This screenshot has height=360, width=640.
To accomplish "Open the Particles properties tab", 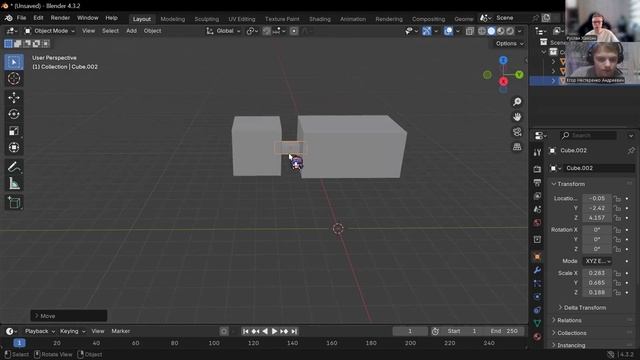I will click(x=537, y=283).
